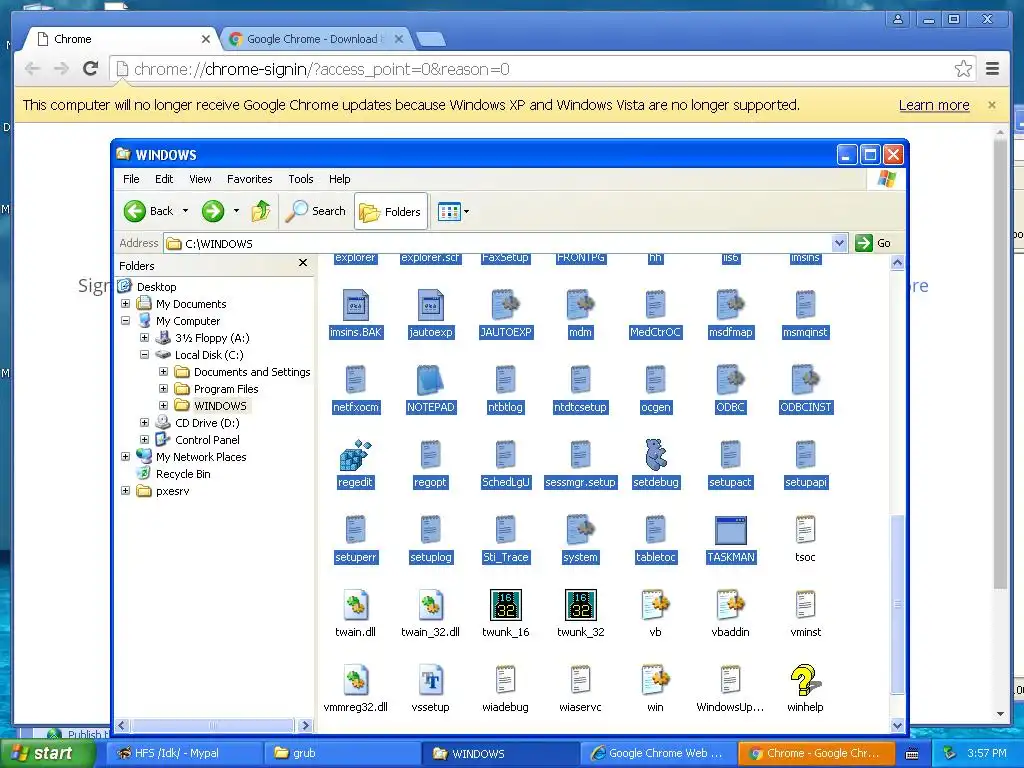The image size is (1024, 768).
Task: Open the TASKMAN program icon
Action: point(730,530)
